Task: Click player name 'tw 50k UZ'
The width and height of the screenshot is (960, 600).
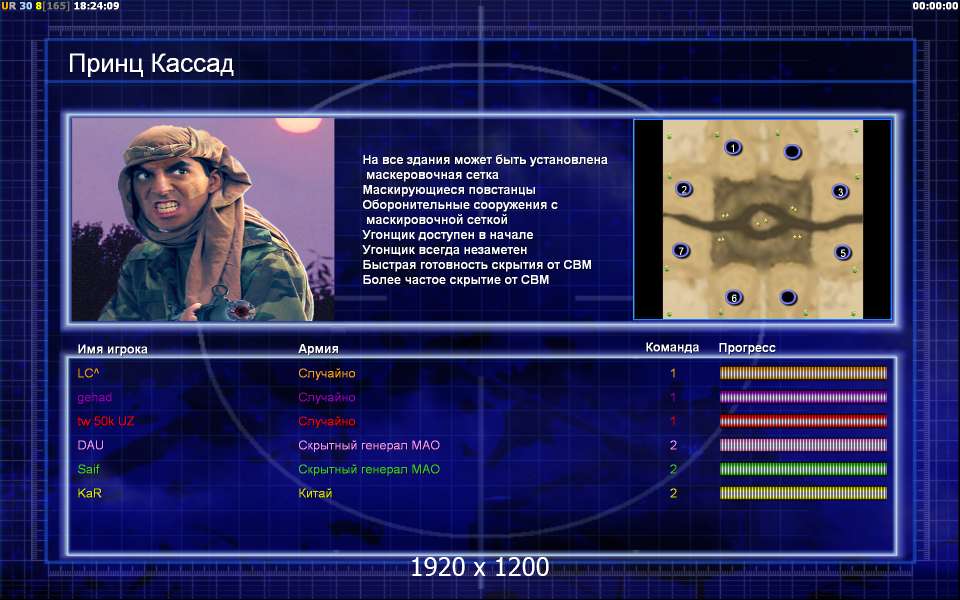Action: coord(106,421)
